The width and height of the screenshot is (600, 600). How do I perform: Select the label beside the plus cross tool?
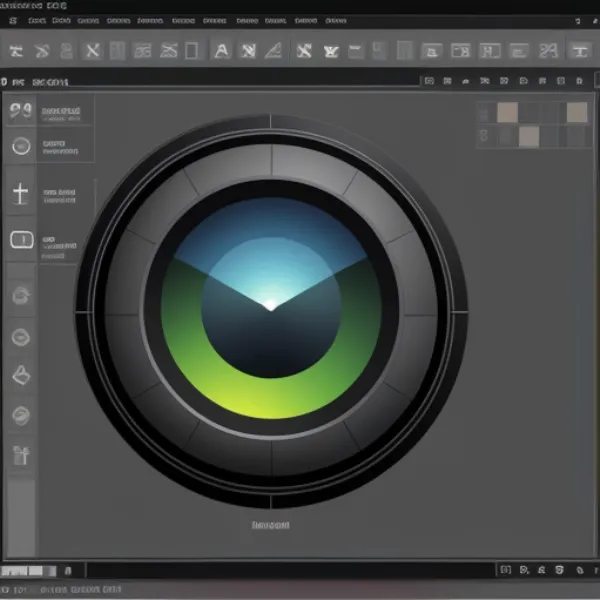[x=60, y=196]
